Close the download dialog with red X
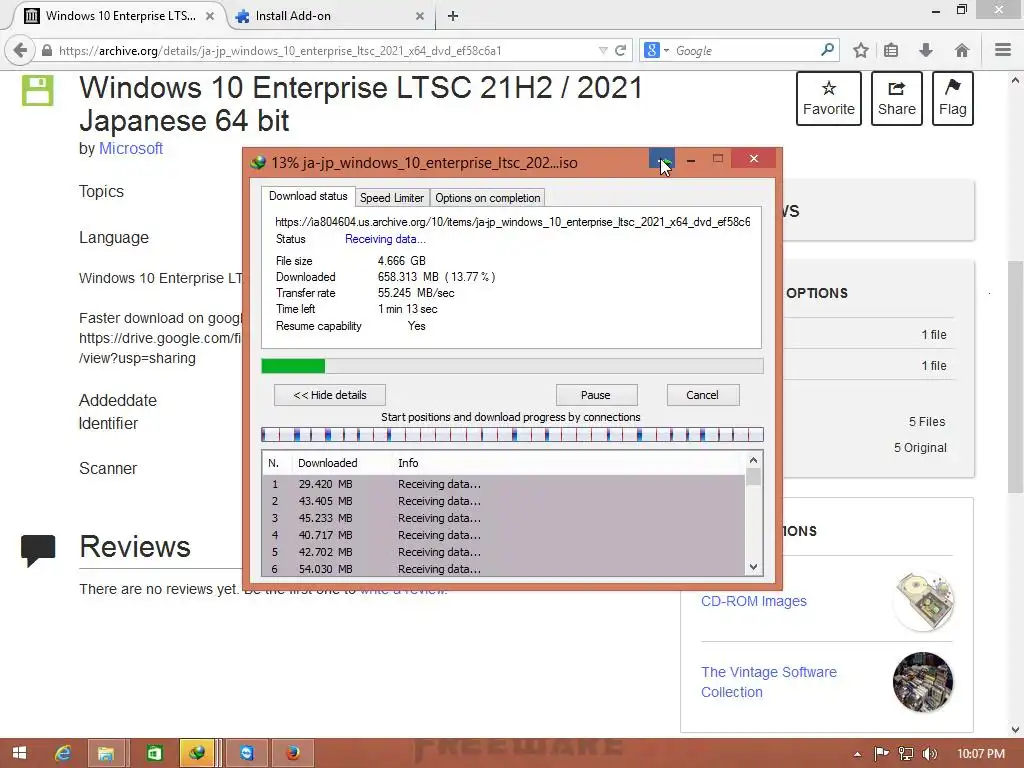This screenshot has height=768, width=1024. pyautogui.click(x=754, y=158)
